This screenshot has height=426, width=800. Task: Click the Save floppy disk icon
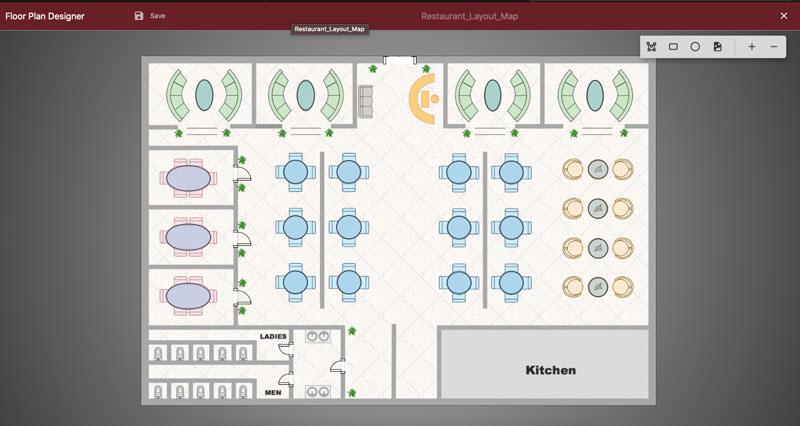click(139, 16)
